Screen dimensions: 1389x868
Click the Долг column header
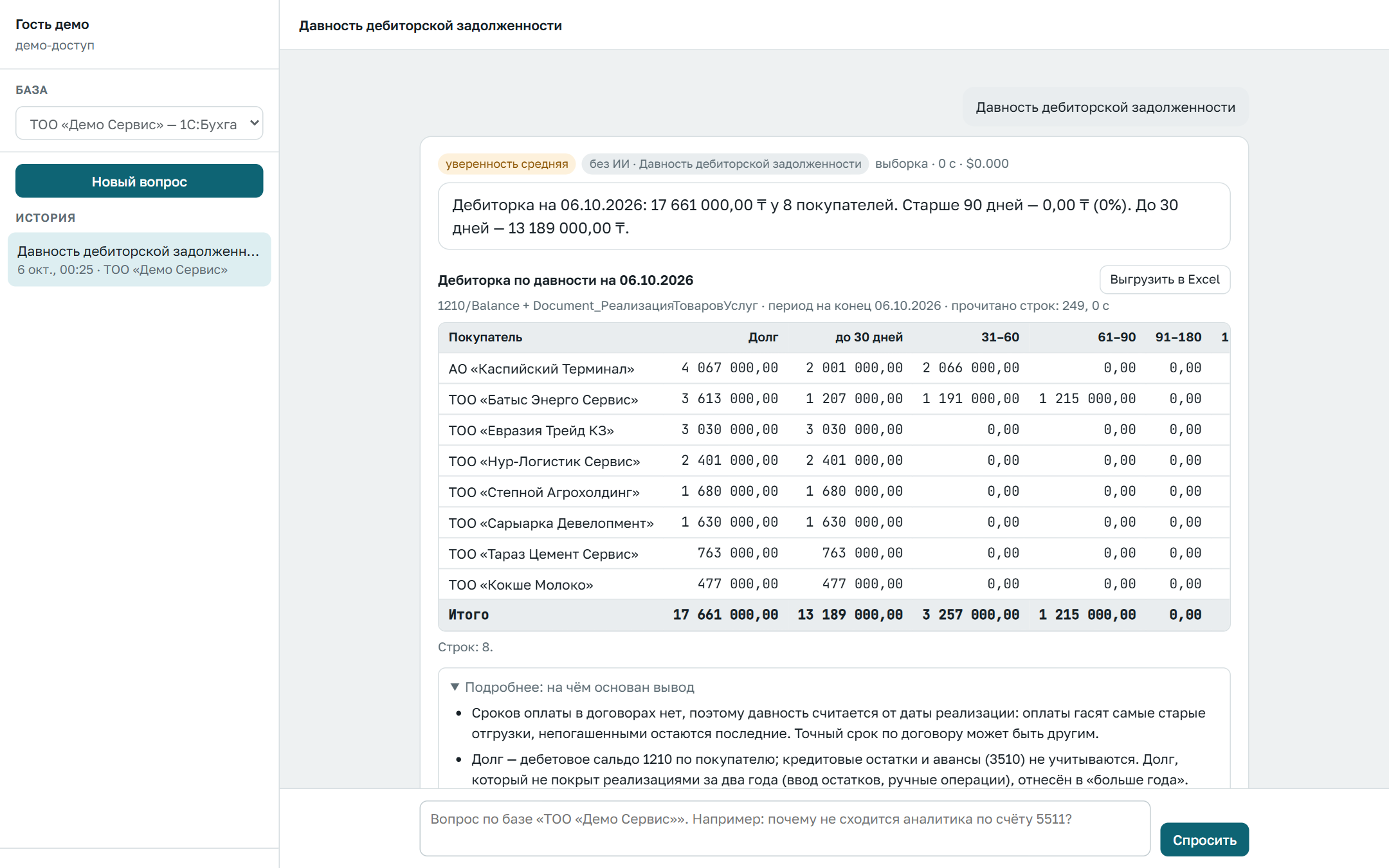click(763, 337)
